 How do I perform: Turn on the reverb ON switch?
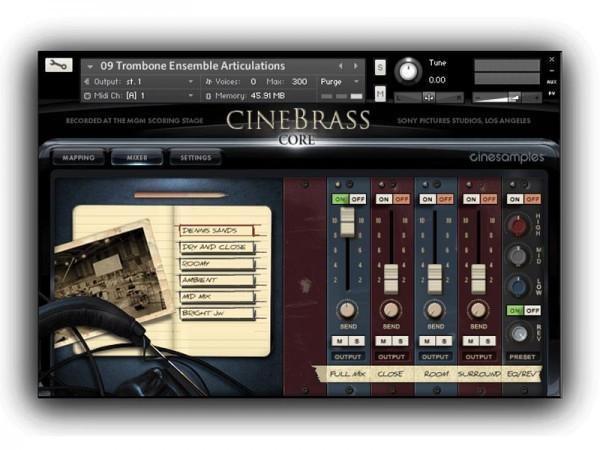click(x=515, y=310)
